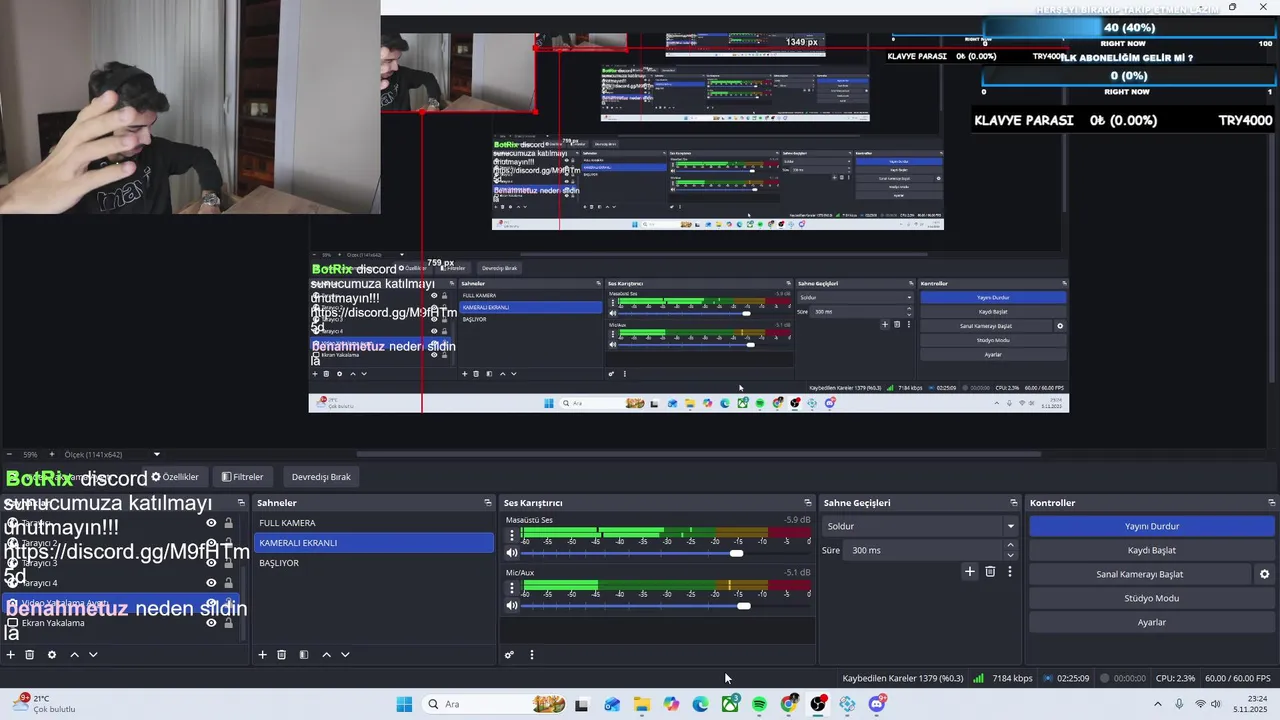Click Yayını Durdur to stop streaming
The height and width of the screenshot is (720, 1280).
tap(1152, 526)
